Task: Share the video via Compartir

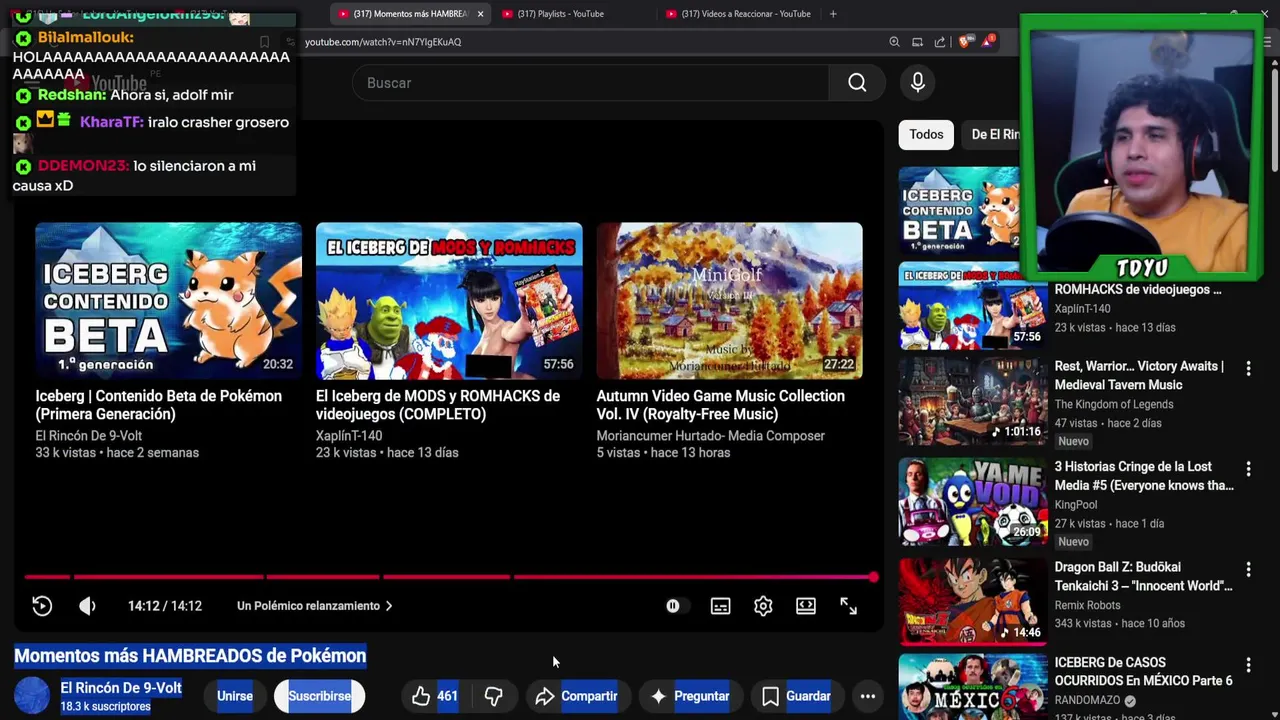Action: pos(576,696)
